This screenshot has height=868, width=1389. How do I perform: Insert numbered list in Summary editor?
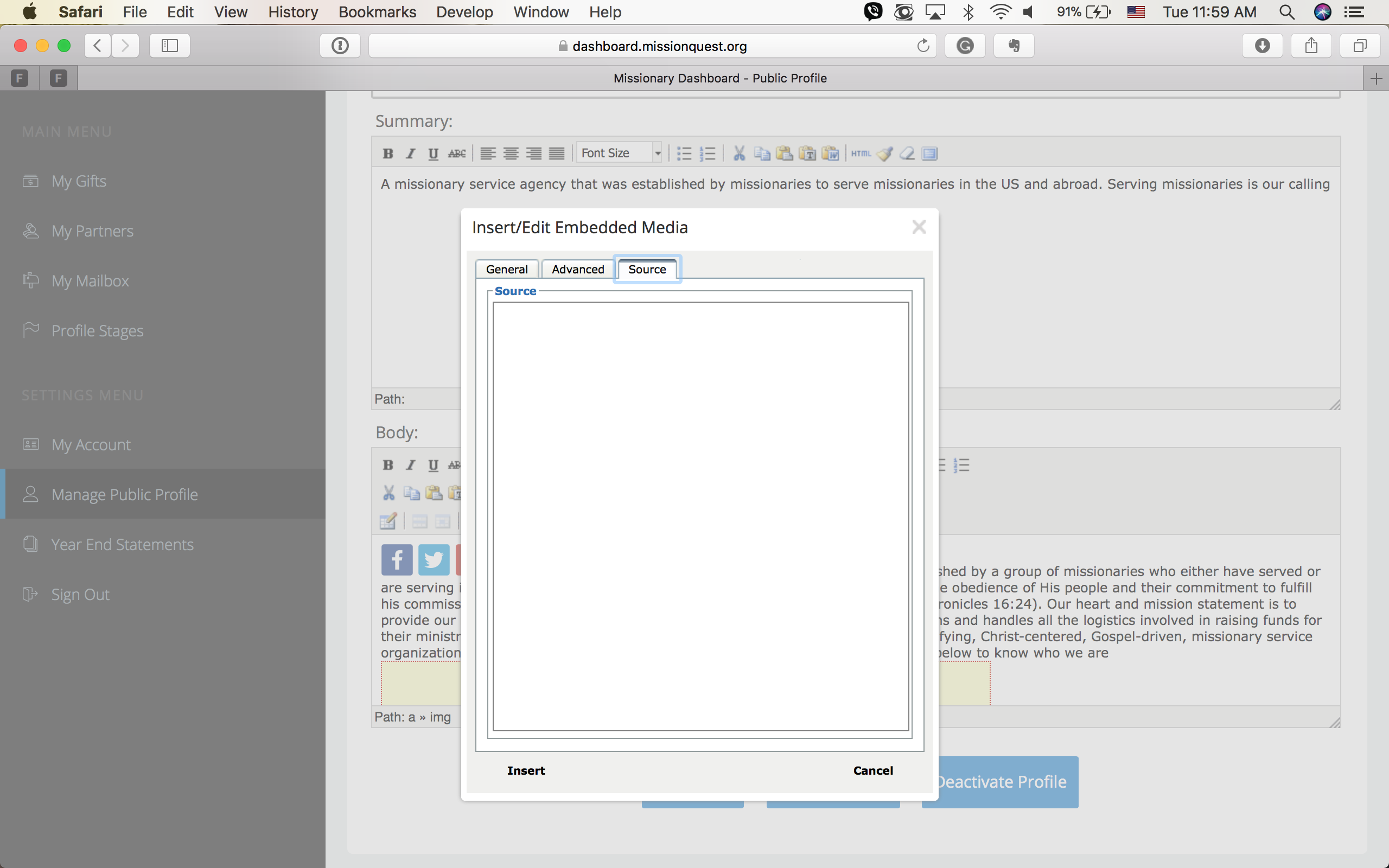point(707,154)
